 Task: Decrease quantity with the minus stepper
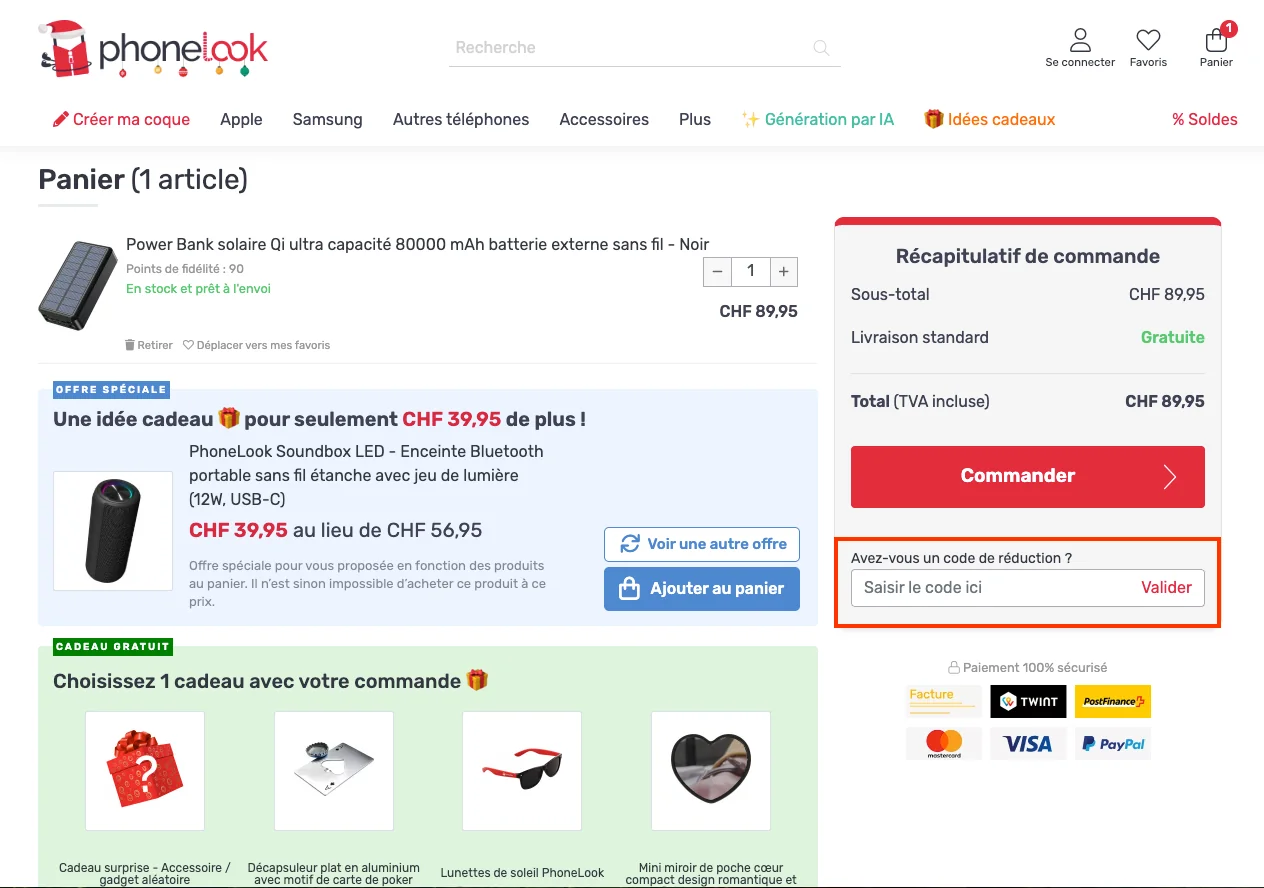(x=717, y=271)
